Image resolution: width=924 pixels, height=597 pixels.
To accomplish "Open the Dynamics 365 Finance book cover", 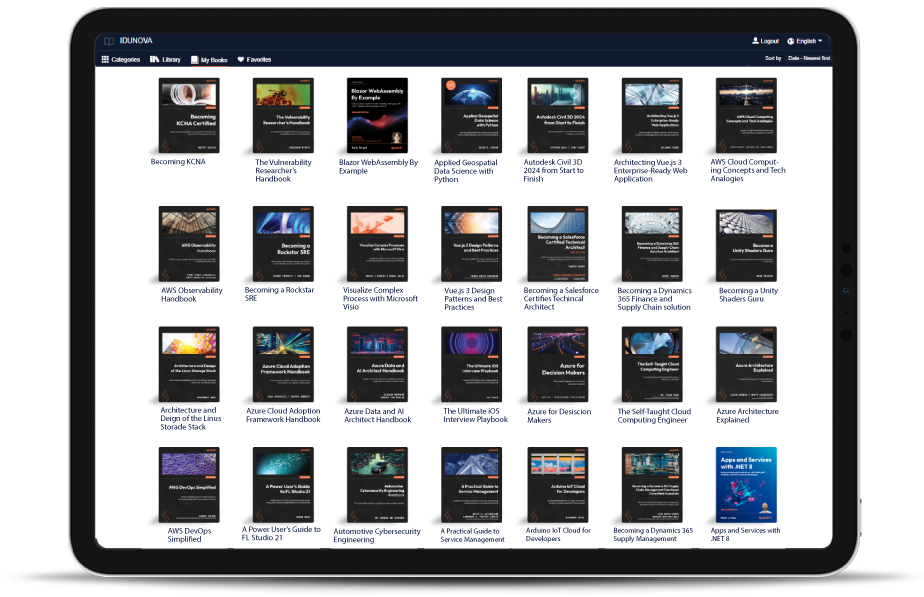I will pyautogui.click(x=652, y=244).
